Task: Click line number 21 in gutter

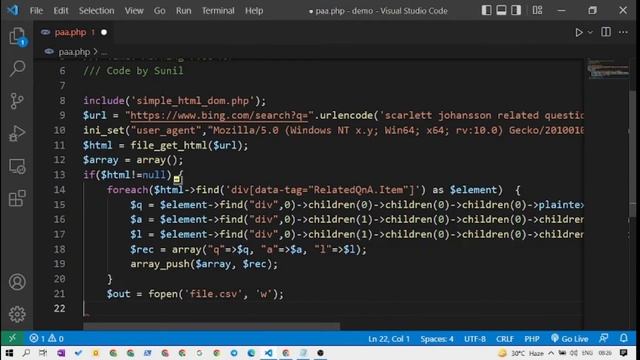Action: (x=60, y=293)
